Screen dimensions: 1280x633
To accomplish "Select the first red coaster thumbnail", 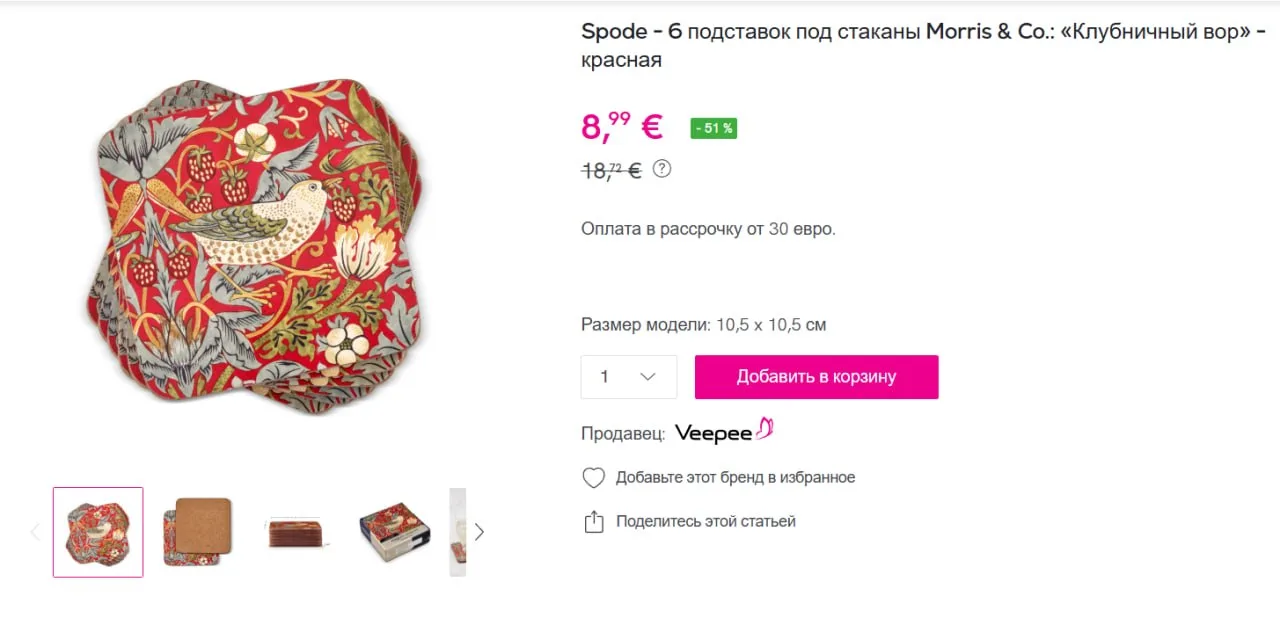I will [98, 532].
